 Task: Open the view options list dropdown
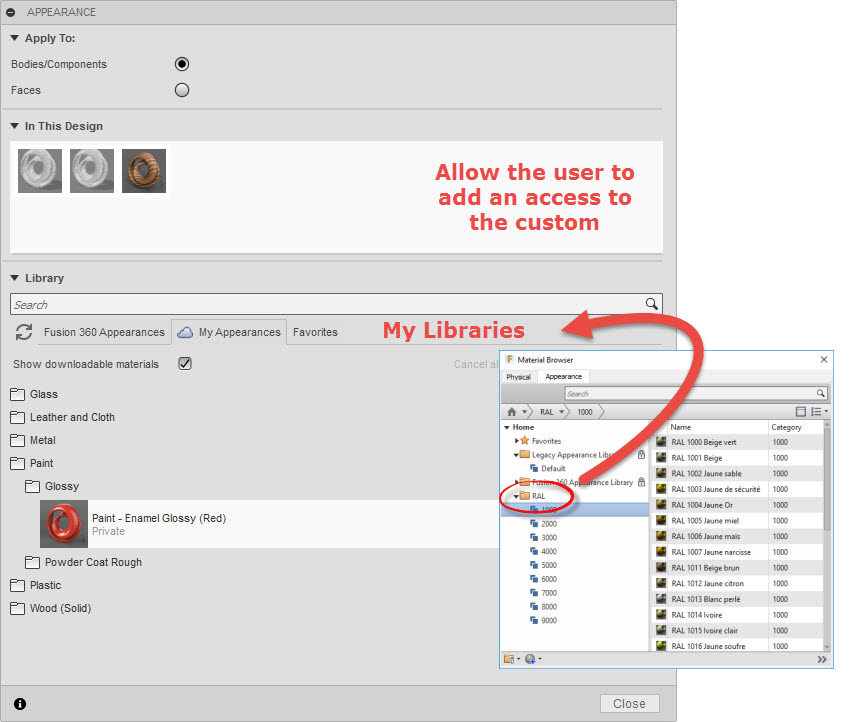tap(819, 412)
